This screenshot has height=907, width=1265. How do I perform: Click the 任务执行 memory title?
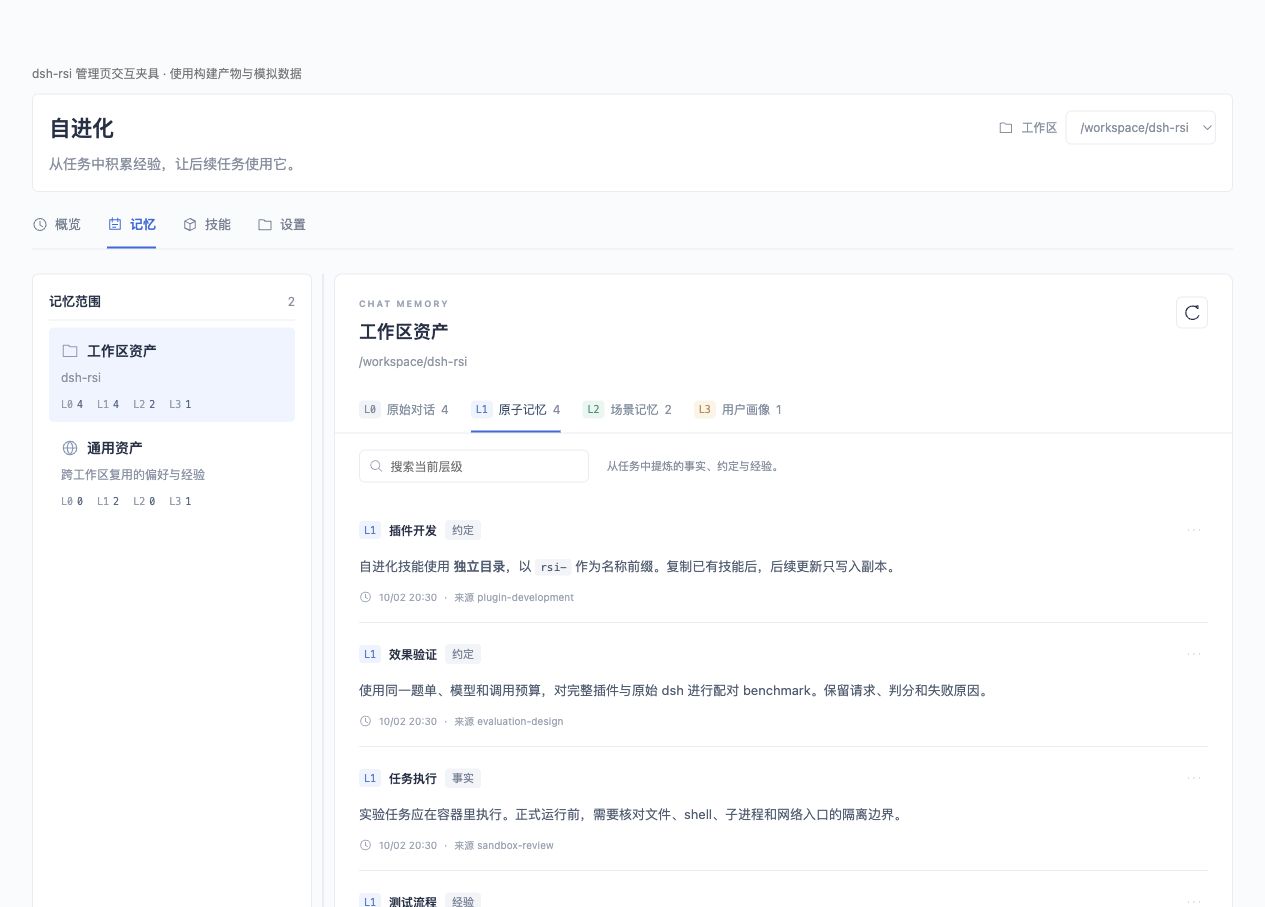[413, 778]
